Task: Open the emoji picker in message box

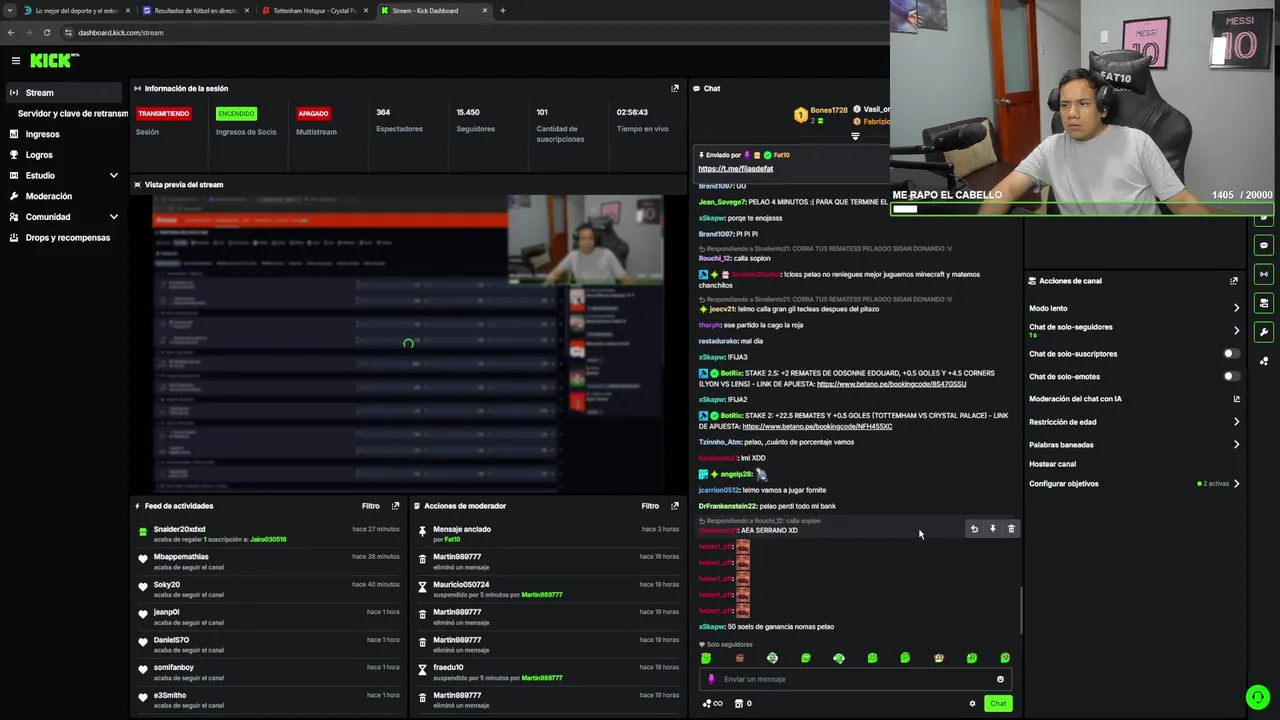Action: point(1000,679)
